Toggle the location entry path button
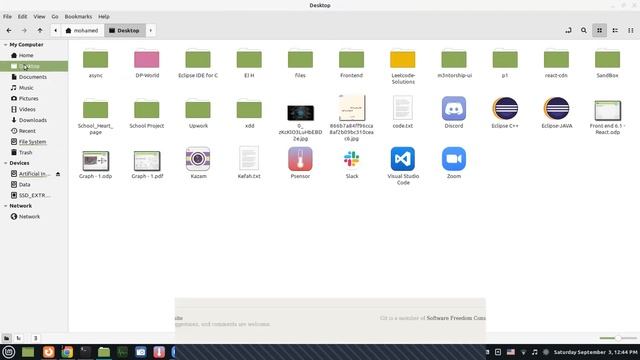The image size is (640, 360). pos(568,31)
